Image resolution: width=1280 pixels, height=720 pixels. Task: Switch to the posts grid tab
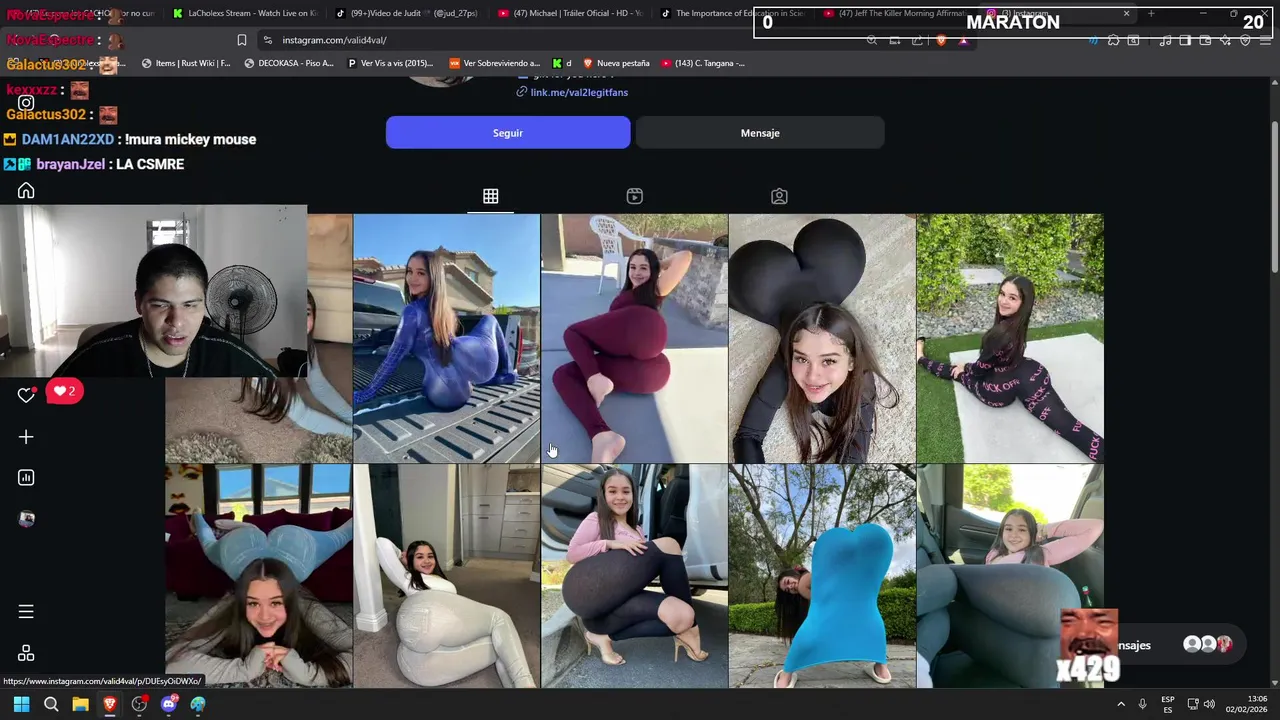[x=490, y=196]
